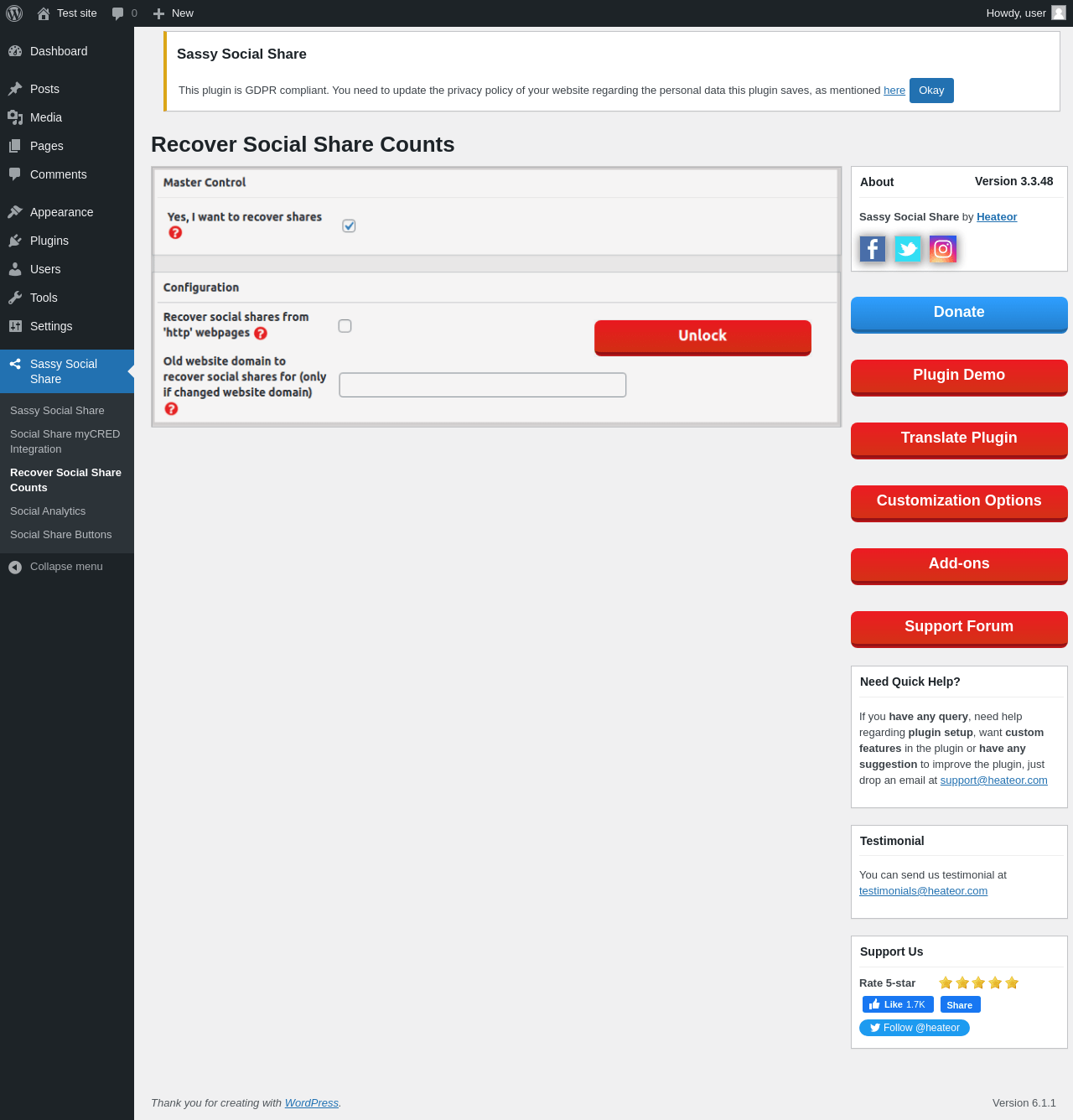Email testimonials@heateor.com link
1073x1120 pixels.
click(x=923, y=891)
